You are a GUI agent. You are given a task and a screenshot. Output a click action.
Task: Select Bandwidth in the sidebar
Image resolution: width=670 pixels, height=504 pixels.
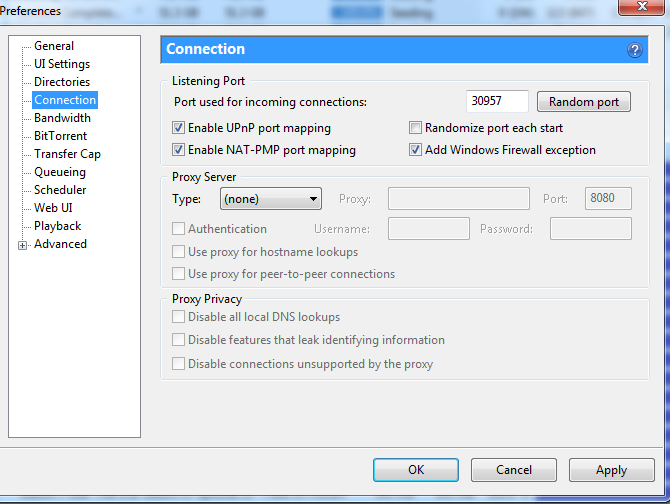coord(62,118)
